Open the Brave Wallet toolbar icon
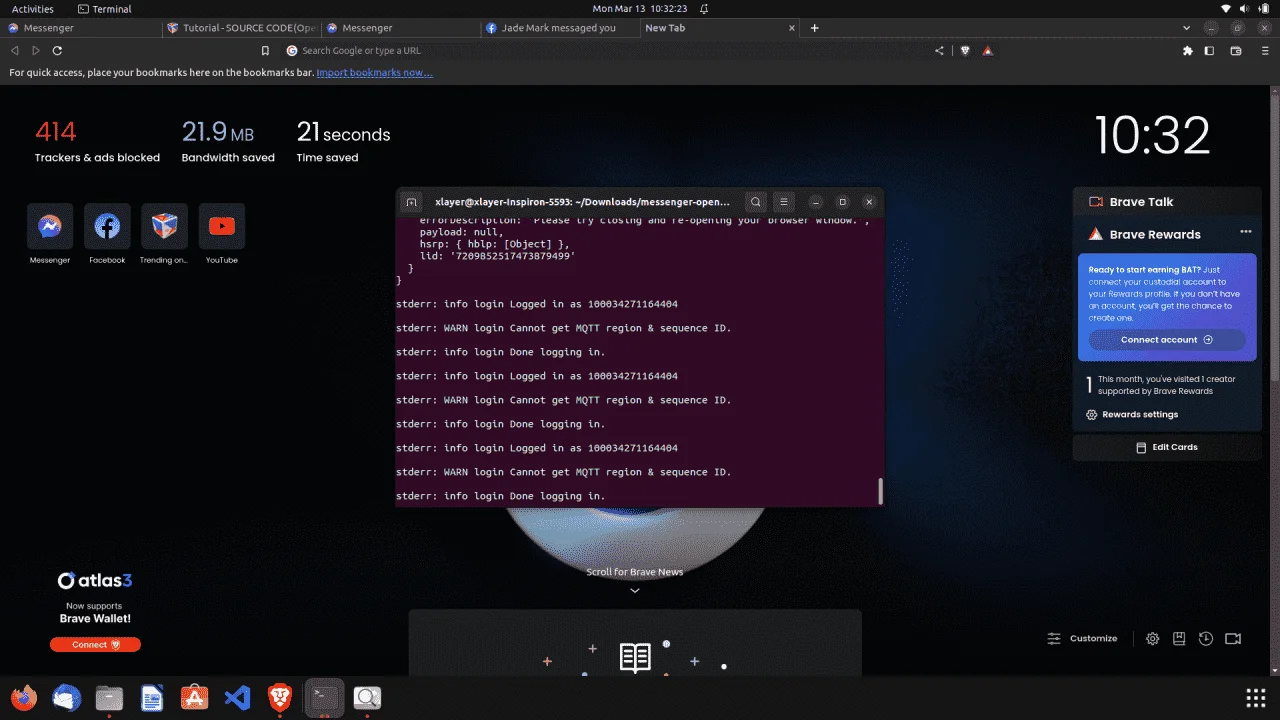This screenshot has height=720, width=1280. [x=1236, y=50]
